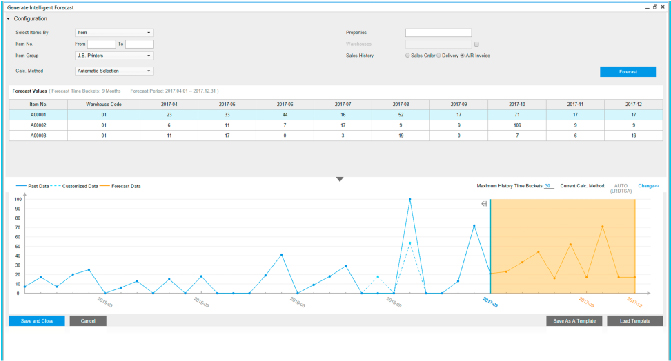671x361 pixels.
Task: Click the forecast boundary drag handle icon
Action: (484, 204)
